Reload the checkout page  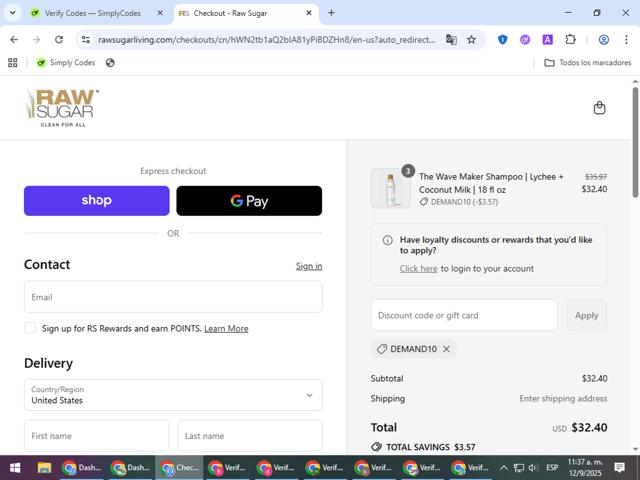tap(59, 40)
